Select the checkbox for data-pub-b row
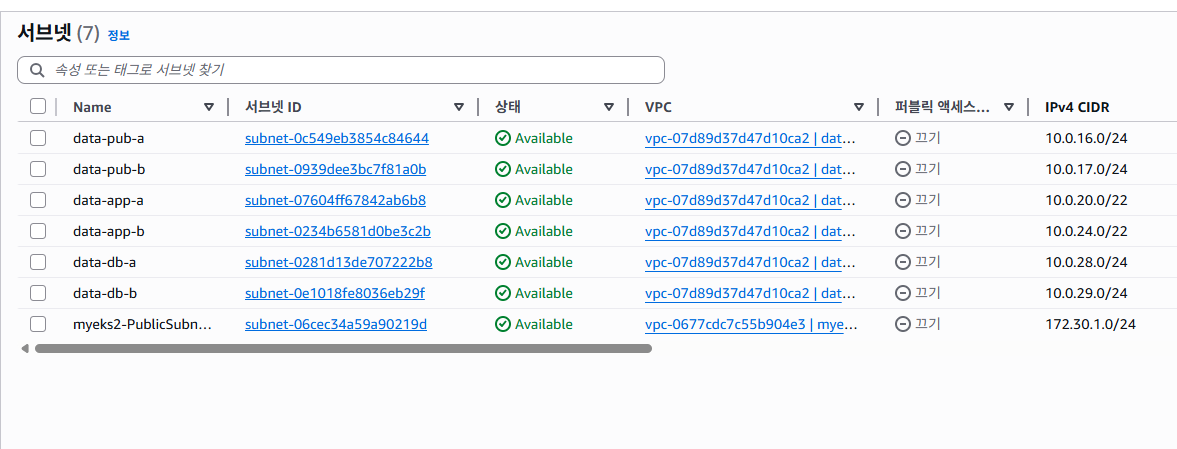The width and height of the screenshot is (1177, 449). (x=38, y=169)
